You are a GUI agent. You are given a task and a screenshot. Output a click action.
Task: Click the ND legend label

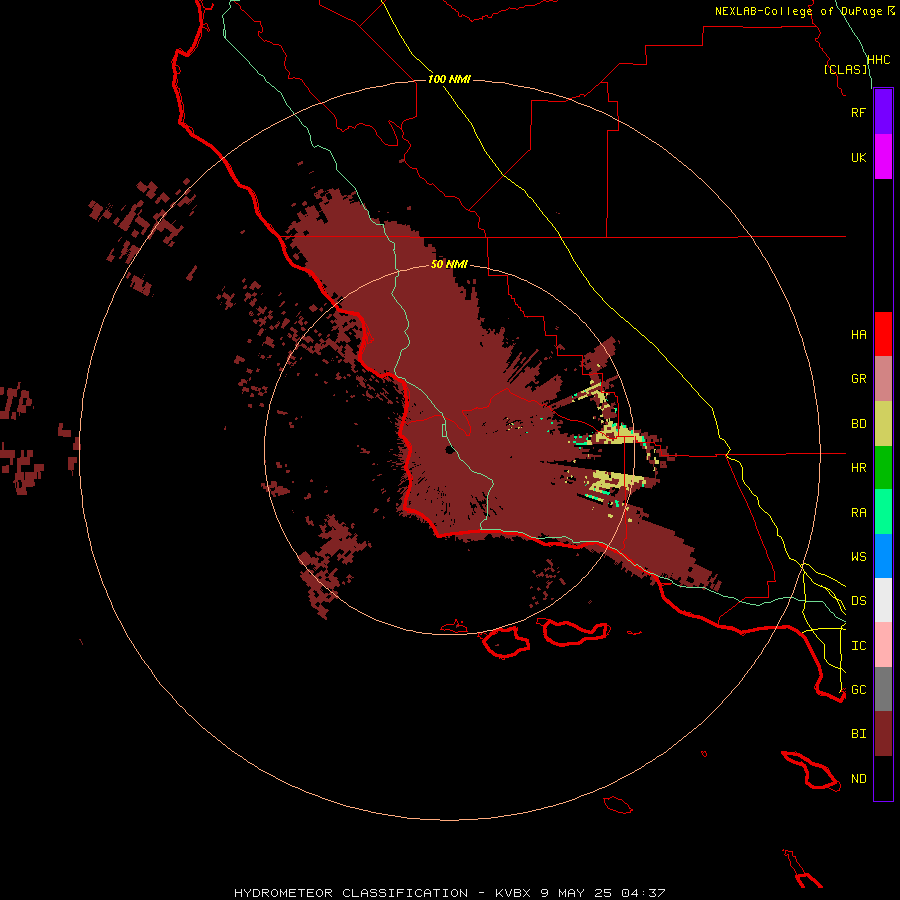pyautogui.click(x=858, y=779)
